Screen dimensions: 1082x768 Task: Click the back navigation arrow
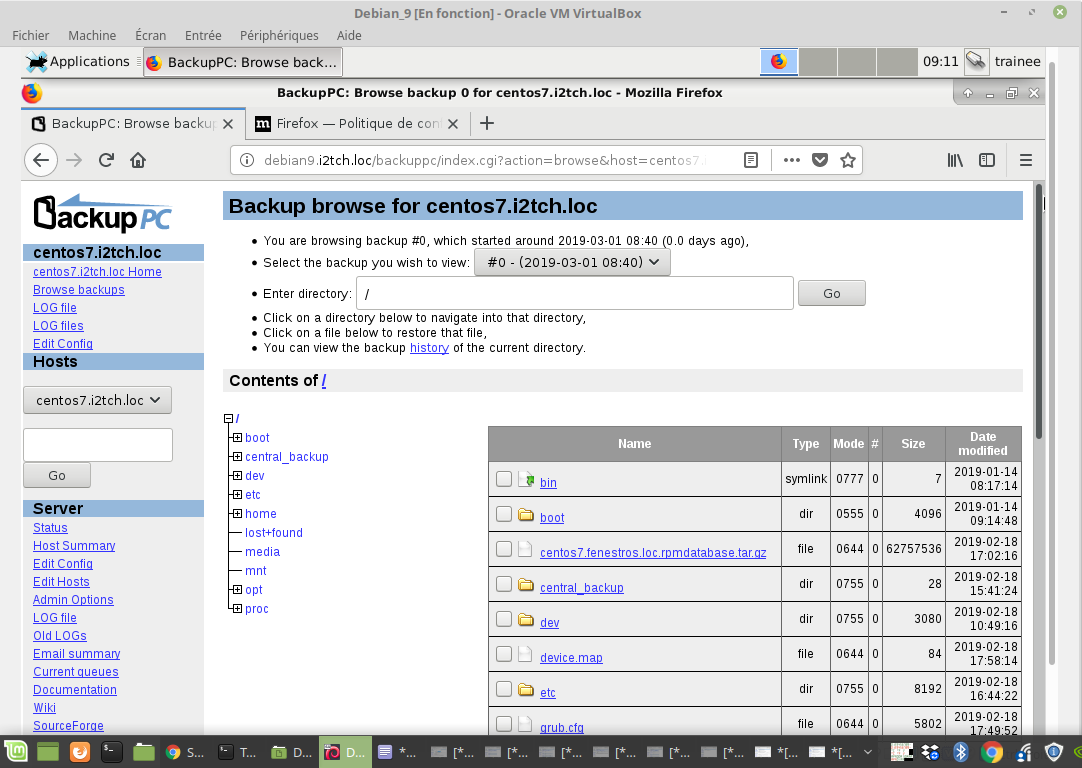(x=40, y=160)
